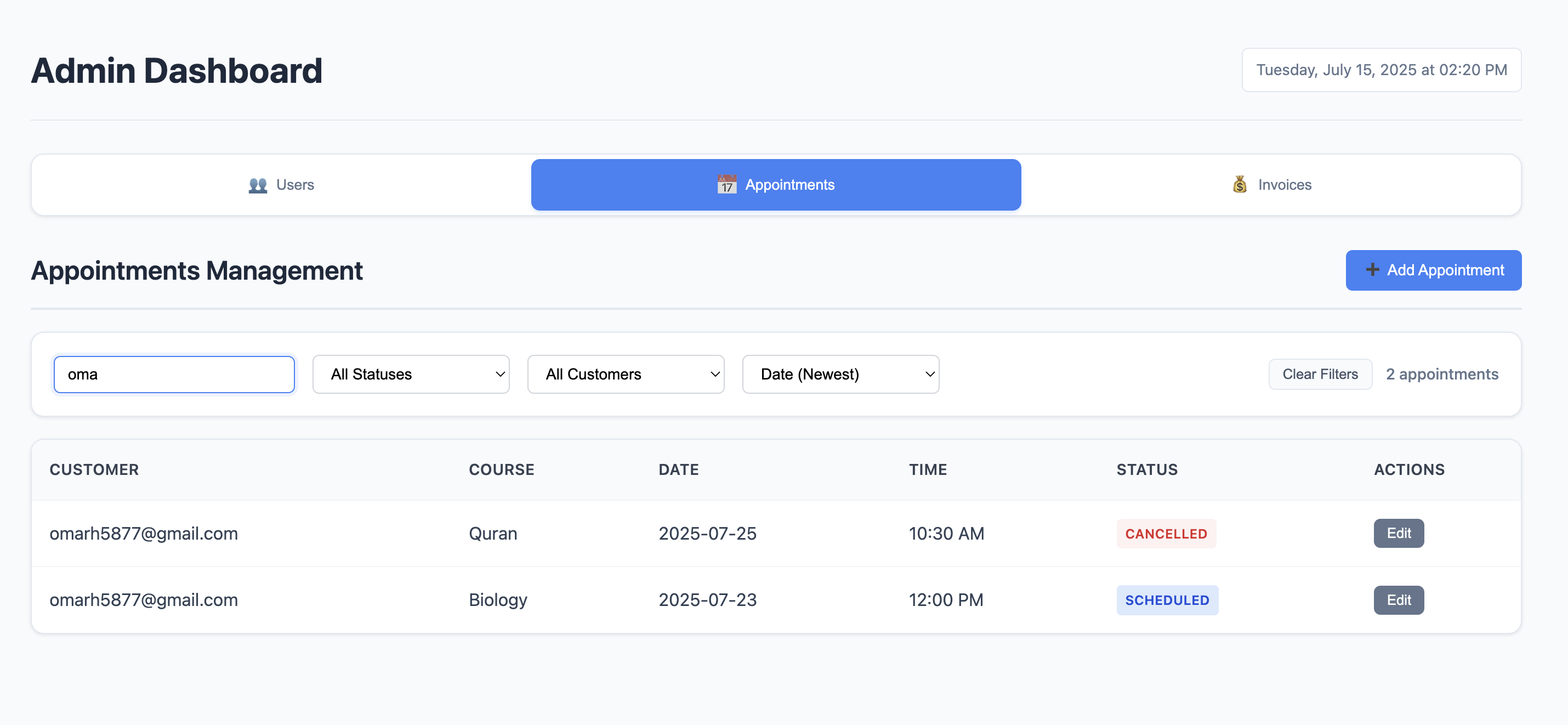
Task: Click the DATE column header
Action: [679, 470]
